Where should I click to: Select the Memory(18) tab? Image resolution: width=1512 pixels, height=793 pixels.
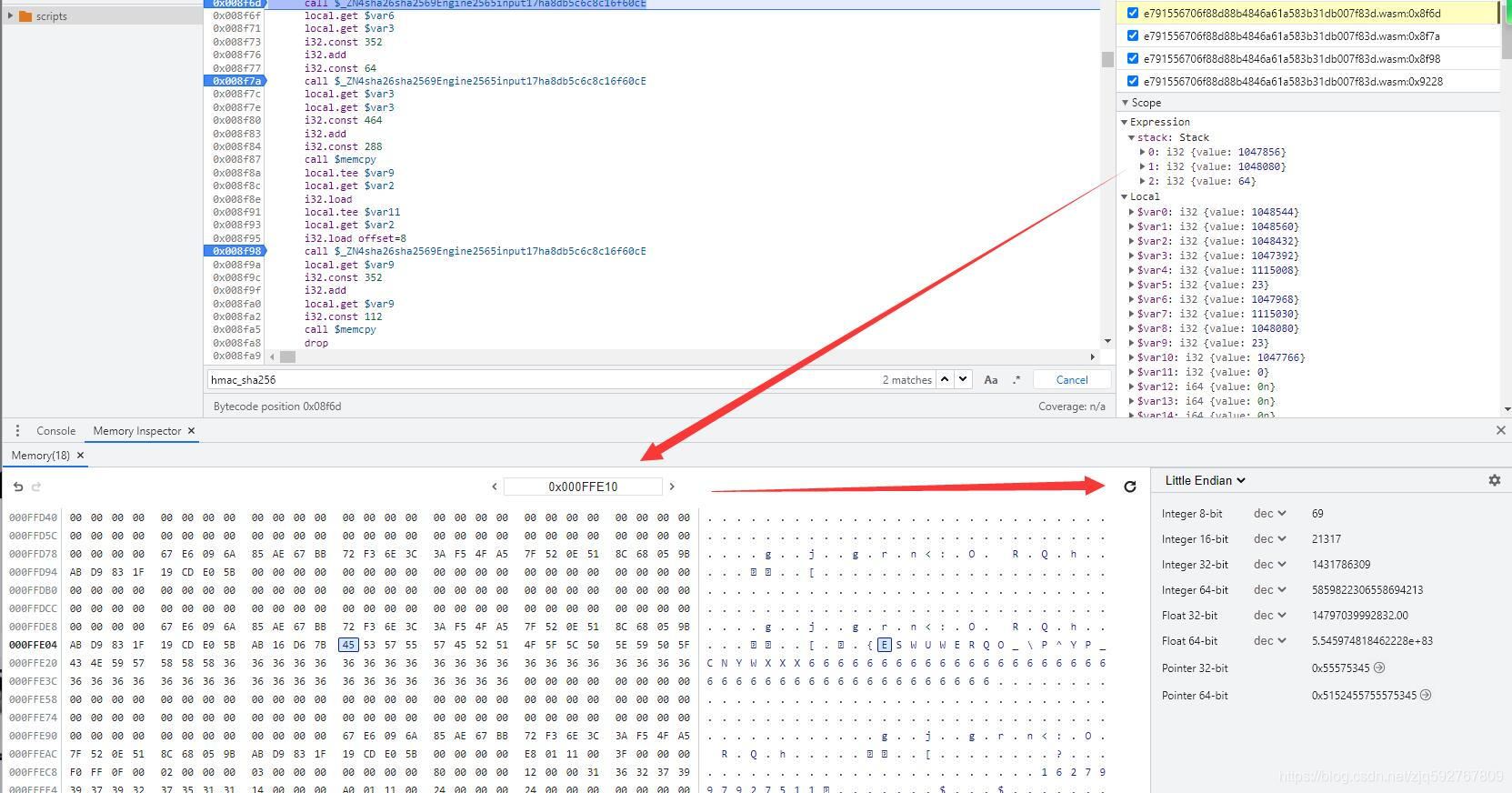pyautogui.click(x=40, y=456)
